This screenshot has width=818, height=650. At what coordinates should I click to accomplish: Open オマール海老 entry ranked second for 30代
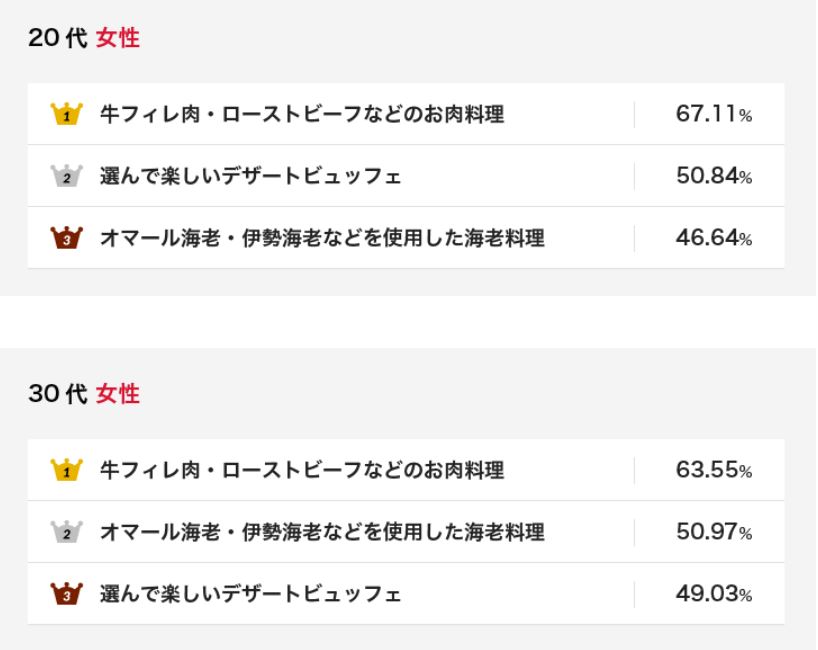pyautogui.click(x=322, y=532)
